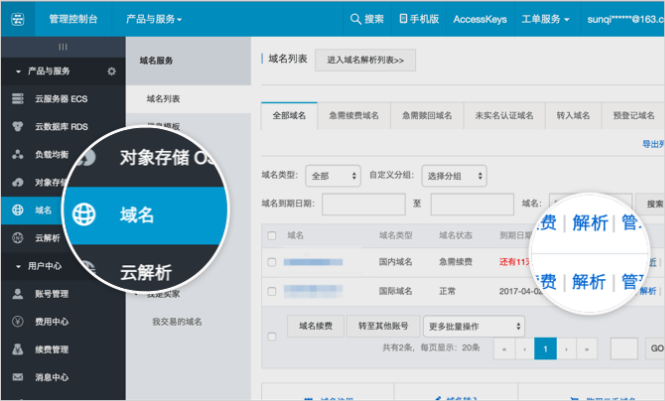Click the Aliyun logo icon in top-left

tap(17, 18)
